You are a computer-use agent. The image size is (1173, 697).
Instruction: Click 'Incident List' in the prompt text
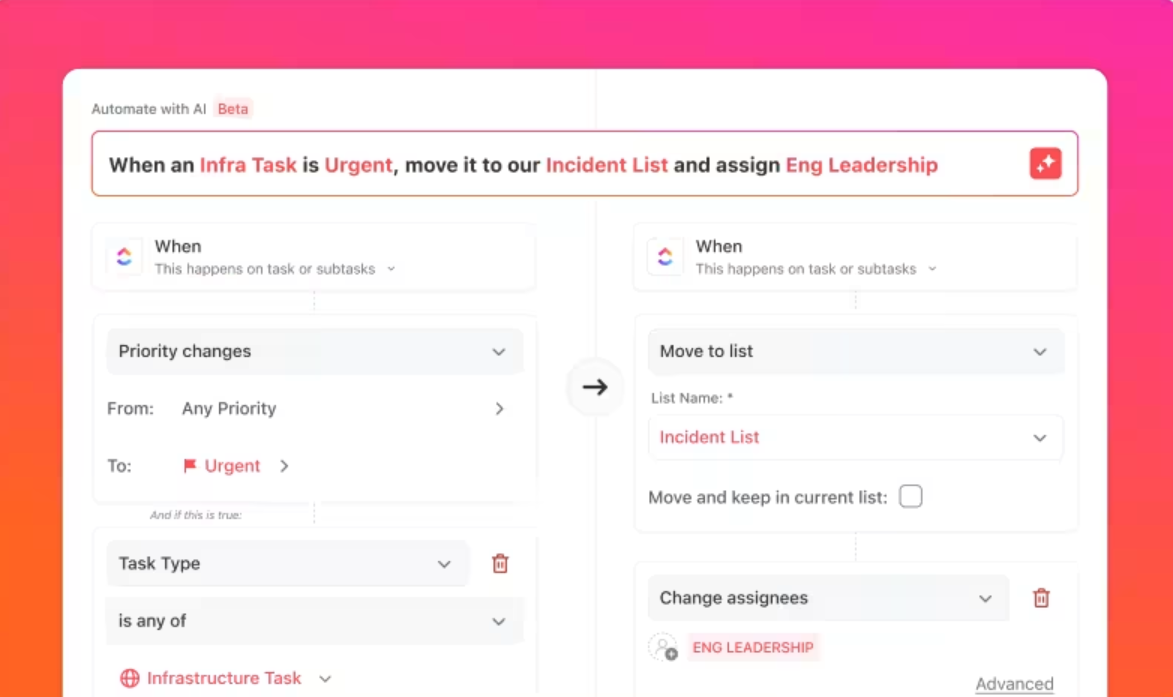[x=607, y=165]
